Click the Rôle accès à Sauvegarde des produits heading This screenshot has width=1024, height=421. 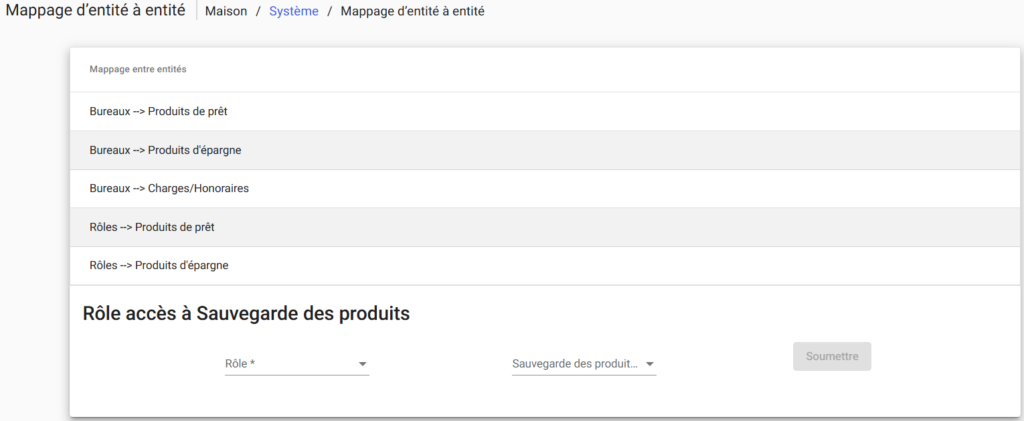click(x=246, y=313)
